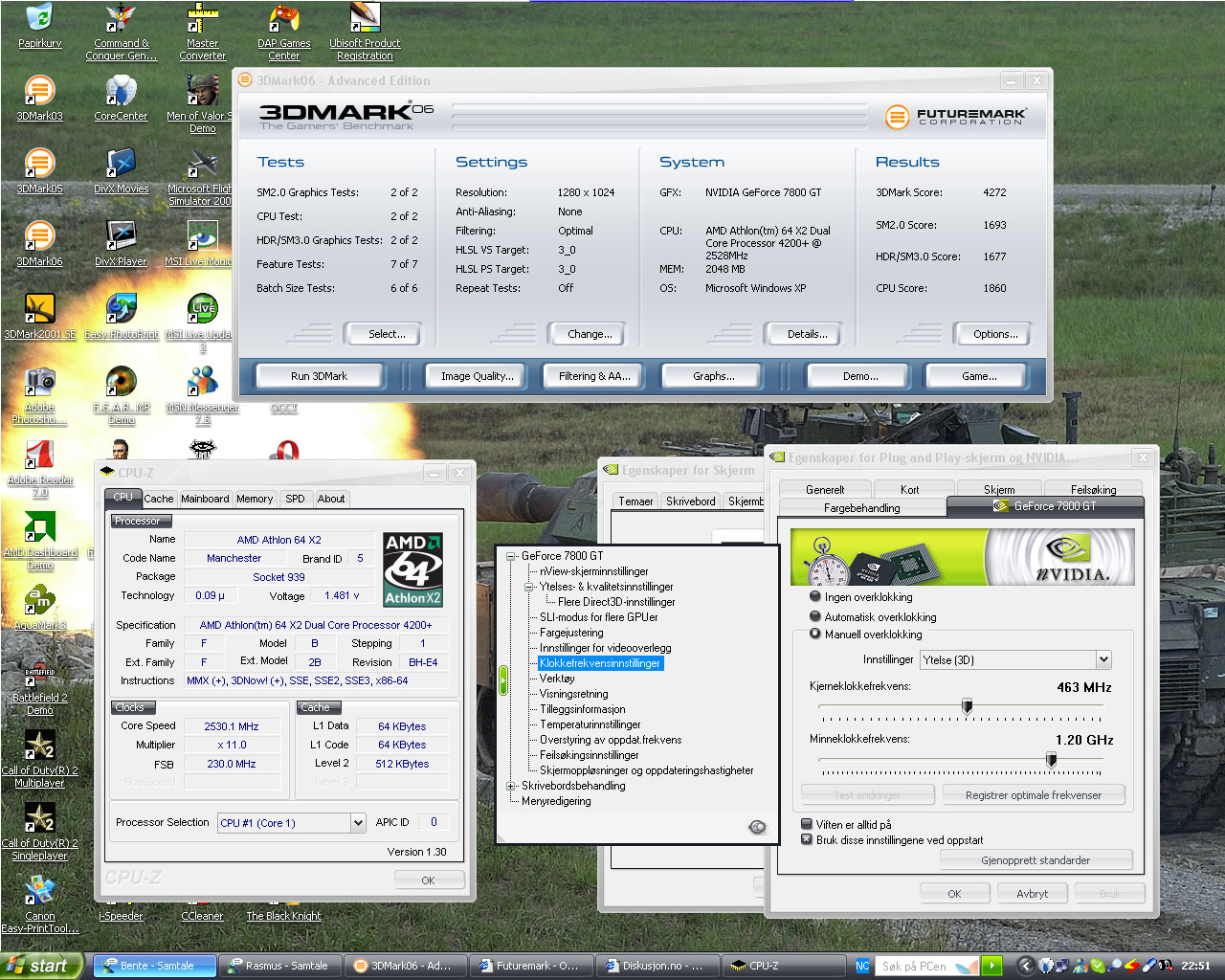The image size is (1225, 980).
Task: Launch 3DMark06 desktop shortcut
Action: pos(39,243)
